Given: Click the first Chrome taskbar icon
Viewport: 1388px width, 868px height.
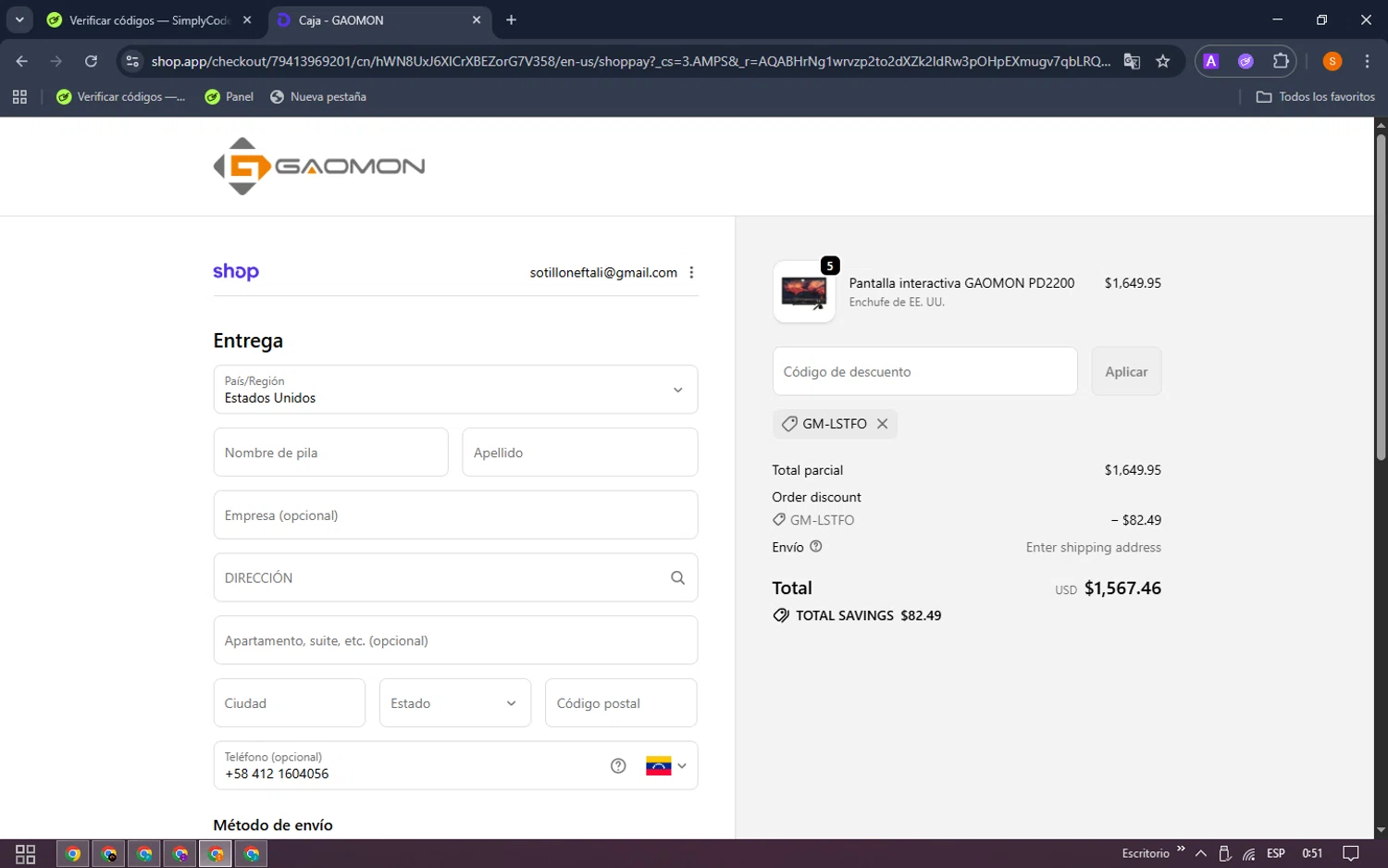Looking at the screenshot, I should coord(73,853).
